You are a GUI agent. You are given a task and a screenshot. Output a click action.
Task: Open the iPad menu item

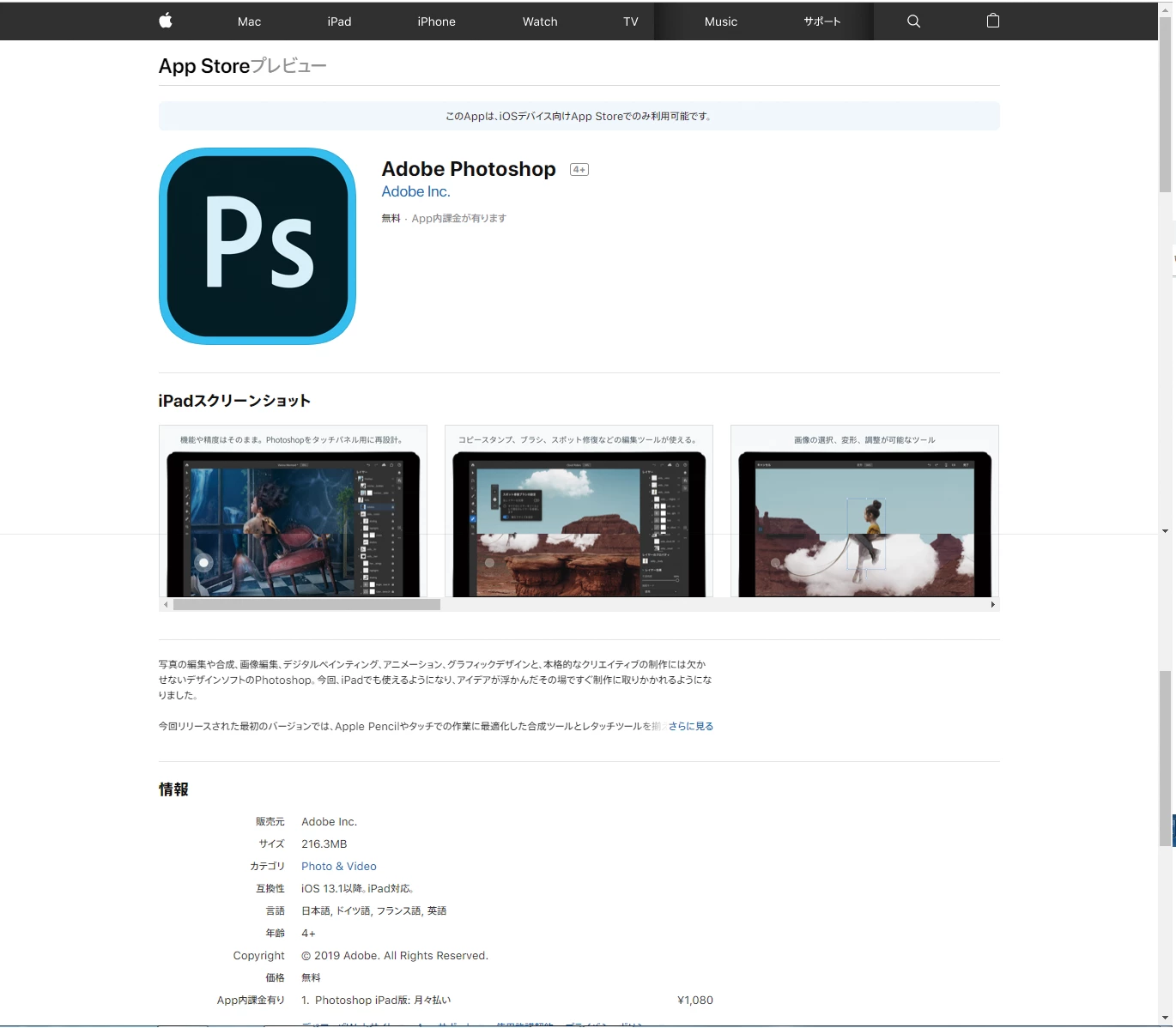click(x=339, y=21)
